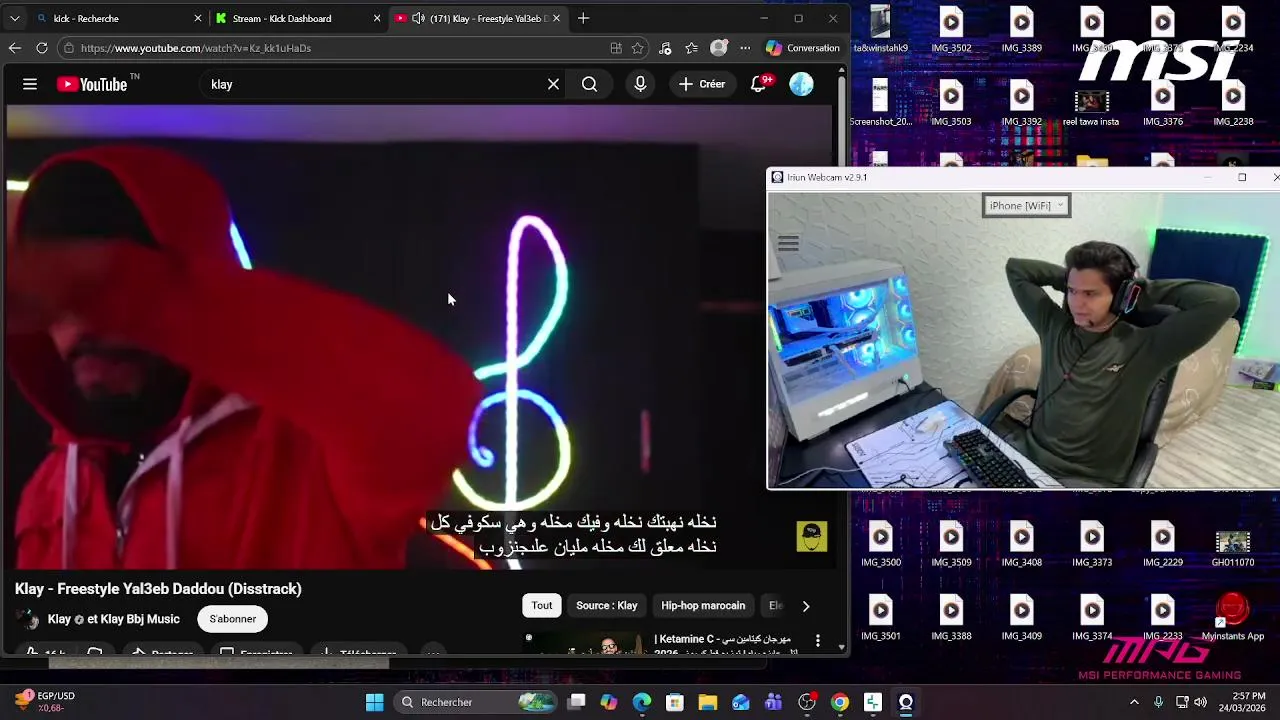Open the browser profile icon
This screenshot has height=720, width=1280.
tap(718, 48)
